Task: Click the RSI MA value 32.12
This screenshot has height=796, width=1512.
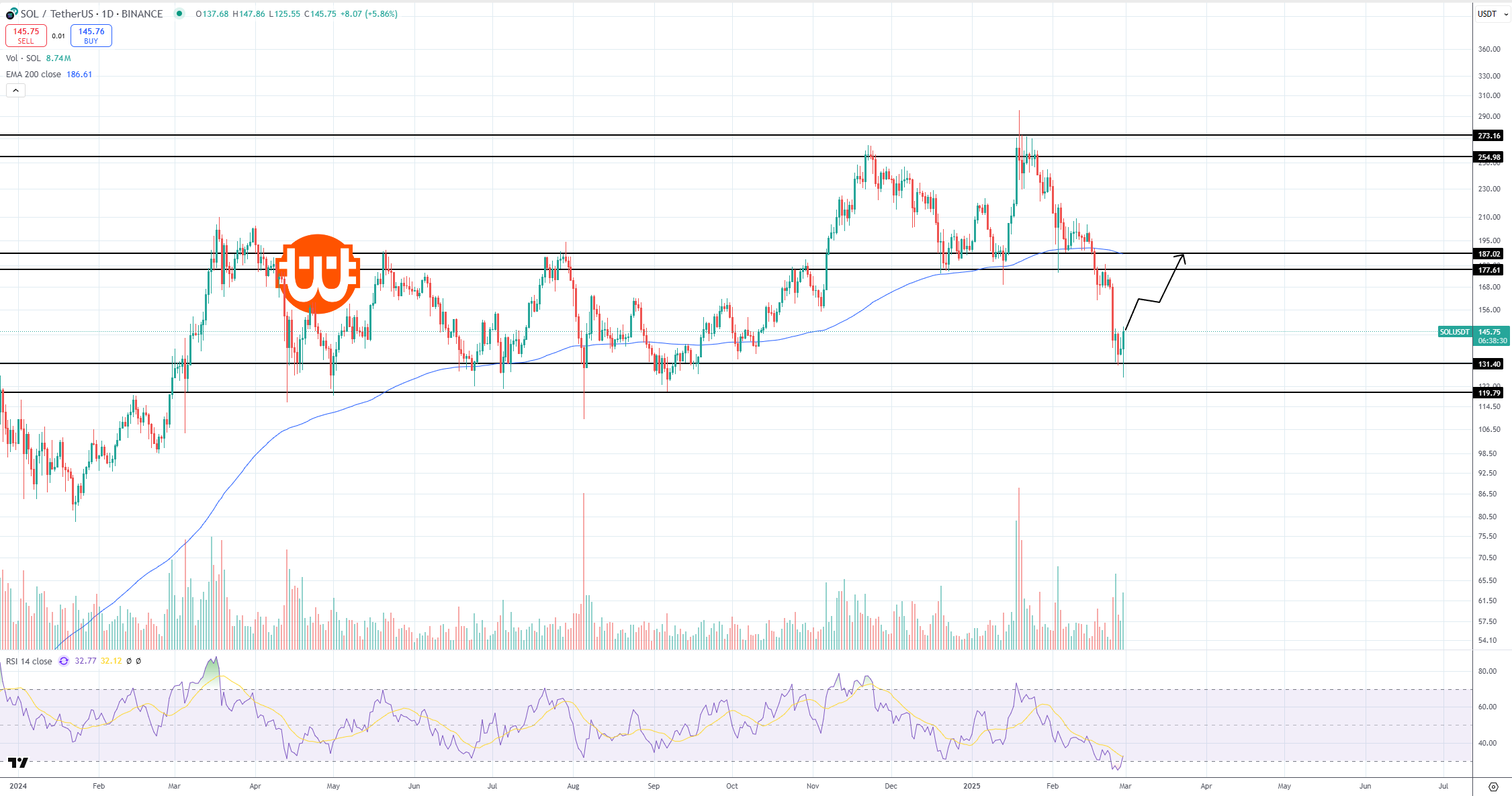Action: [x=111, y=661]
